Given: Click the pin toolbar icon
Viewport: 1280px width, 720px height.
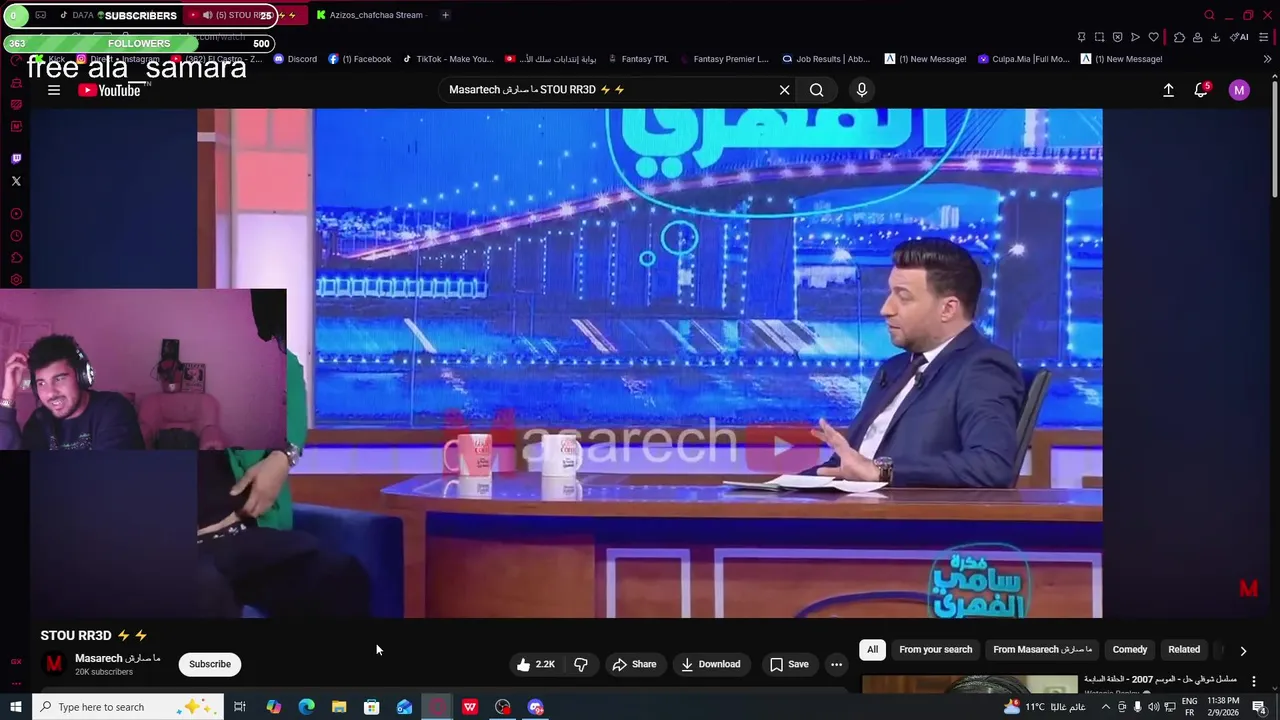Looking at the screenshot, I should [x=1081, y=37].
